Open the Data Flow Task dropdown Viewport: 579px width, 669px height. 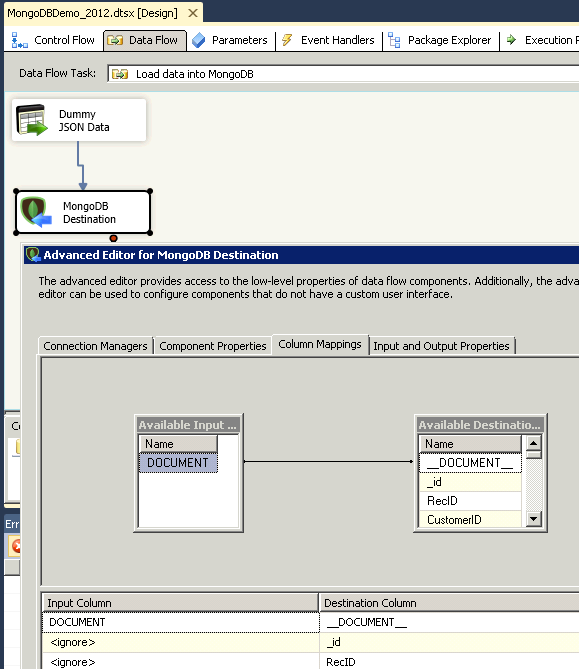343,74
